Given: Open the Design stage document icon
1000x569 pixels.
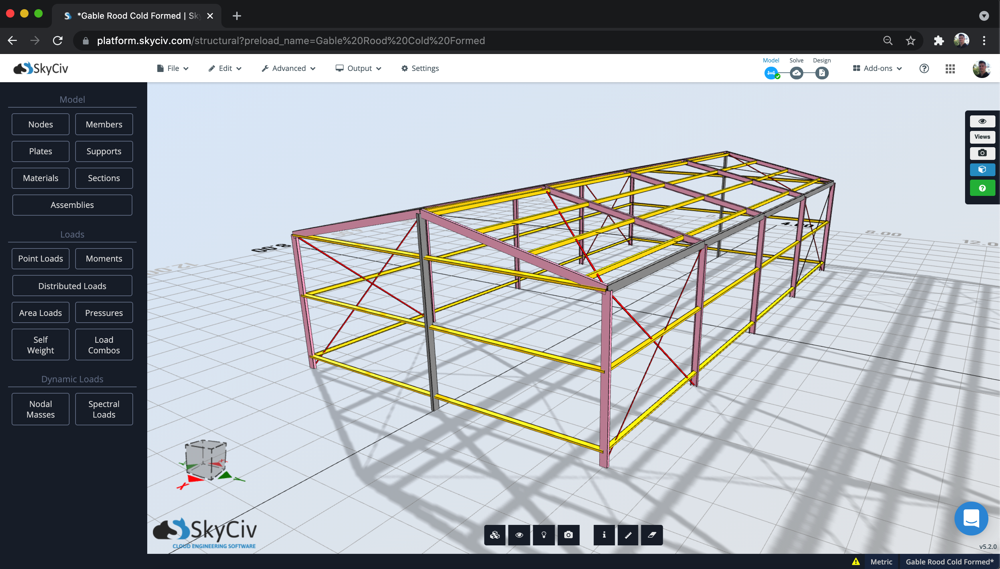Looking at the screenshot, I should point(822,73).
